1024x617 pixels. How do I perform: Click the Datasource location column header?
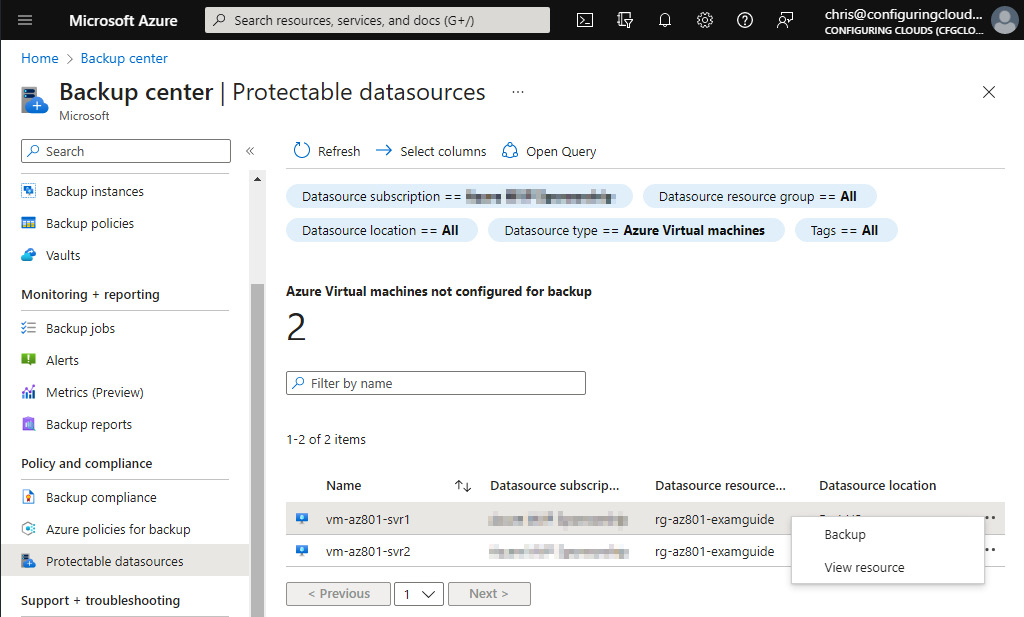pyautogui.click(x=877, y=485)
